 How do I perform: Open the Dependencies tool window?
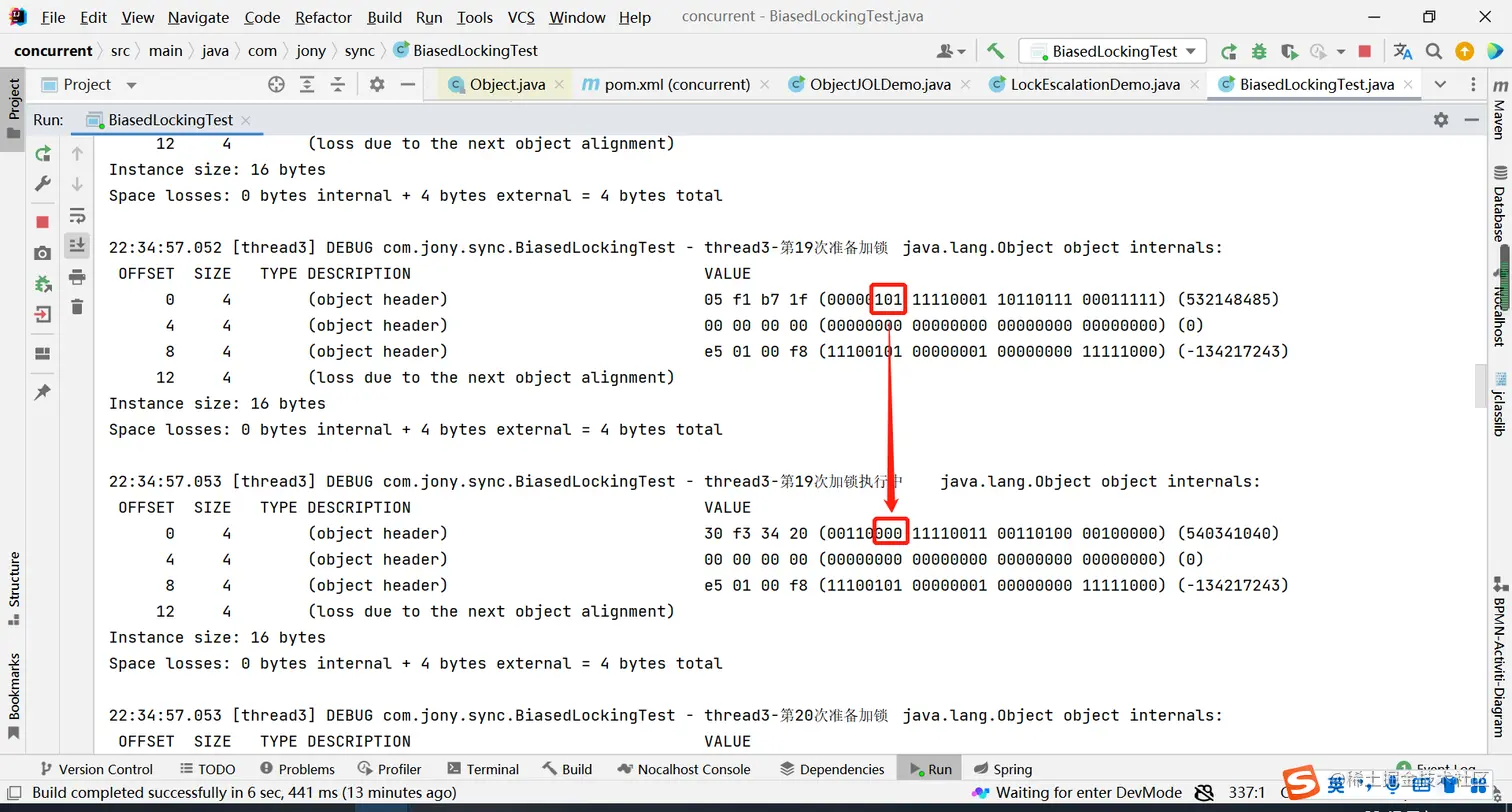[832, 769]
